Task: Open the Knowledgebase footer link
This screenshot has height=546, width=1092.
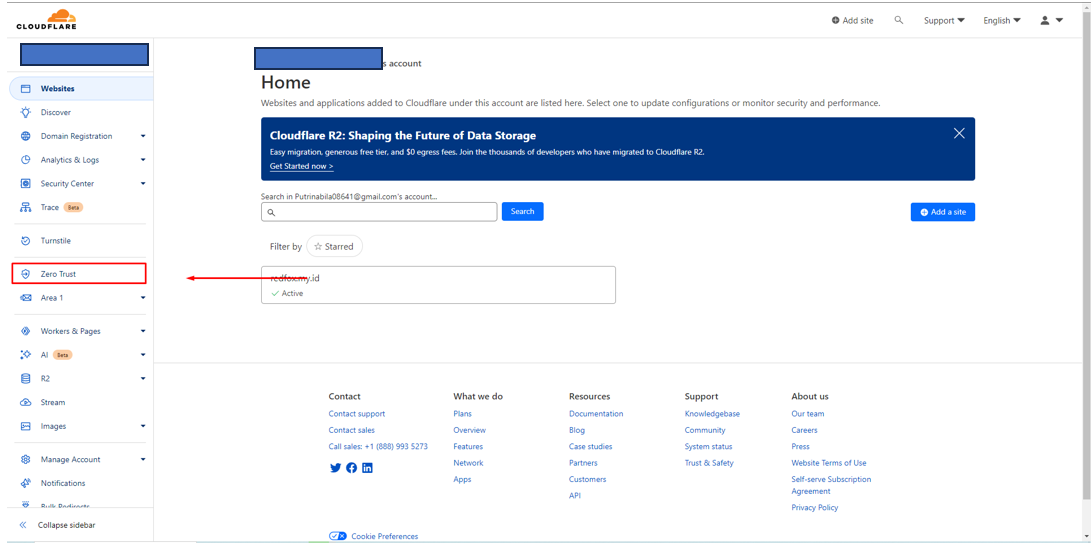Action: pos(712,414)
